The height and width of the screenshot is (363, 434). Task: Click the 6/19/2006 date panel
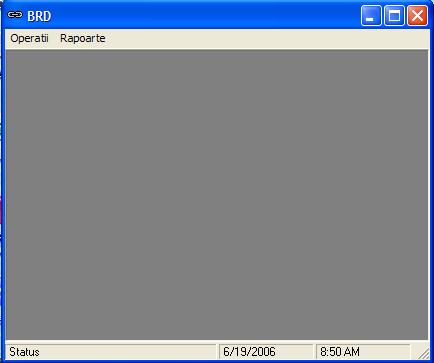tap(266, 352)
